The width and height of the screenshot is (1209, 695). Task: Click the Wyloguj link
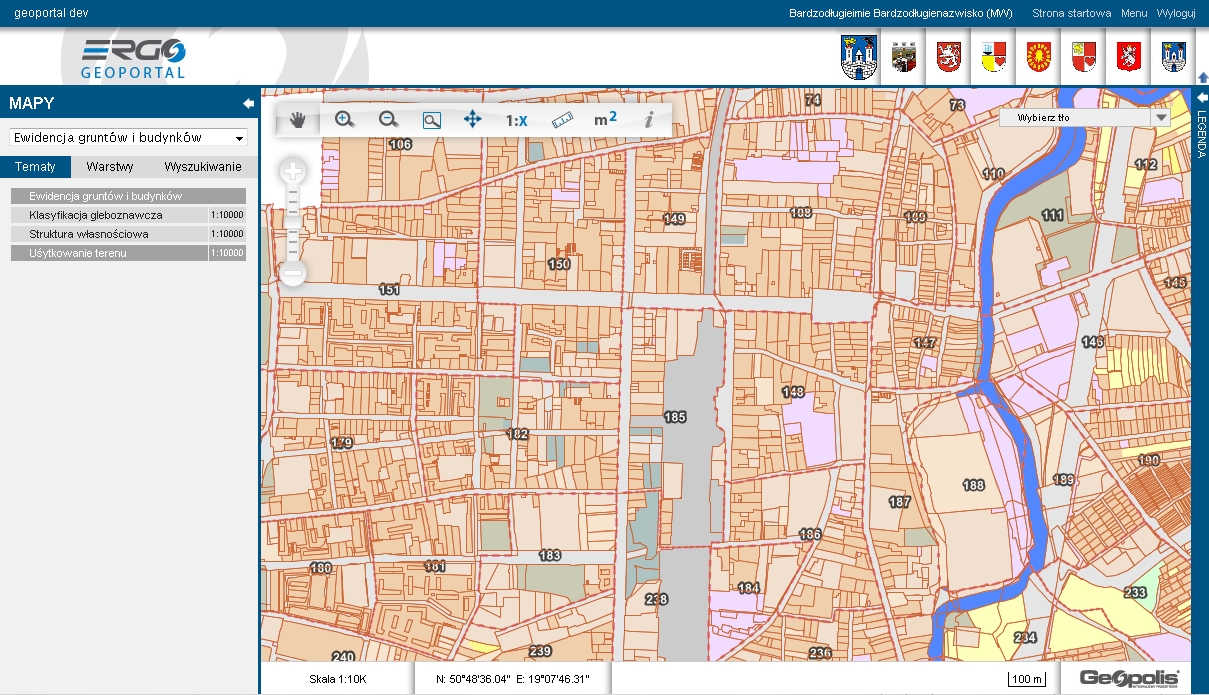(x=1176, y=14)
